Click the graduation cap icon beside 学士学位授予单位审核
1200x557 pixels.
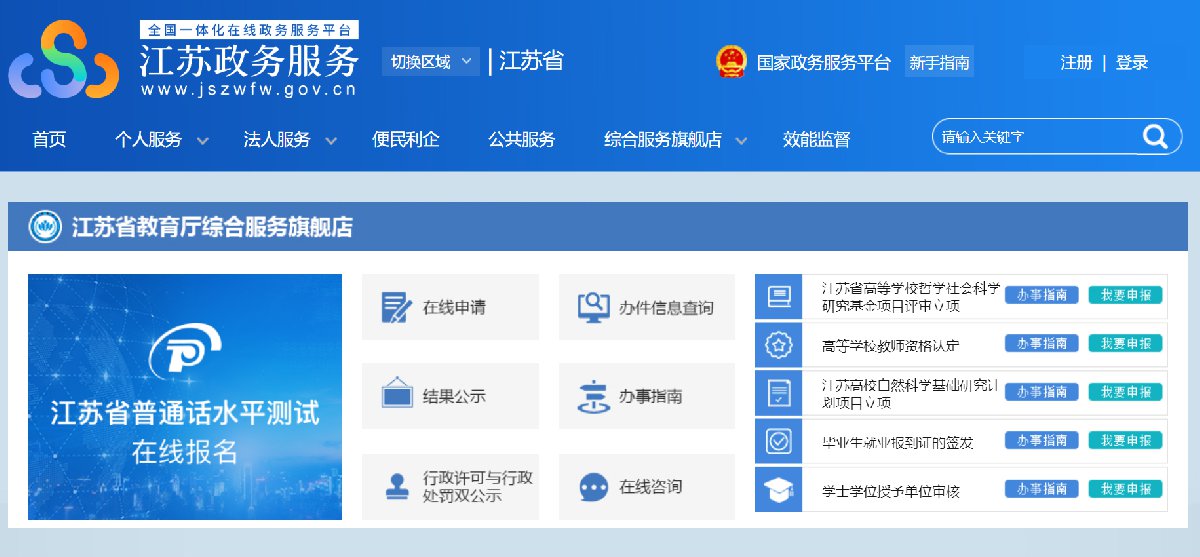click(778, 489)
